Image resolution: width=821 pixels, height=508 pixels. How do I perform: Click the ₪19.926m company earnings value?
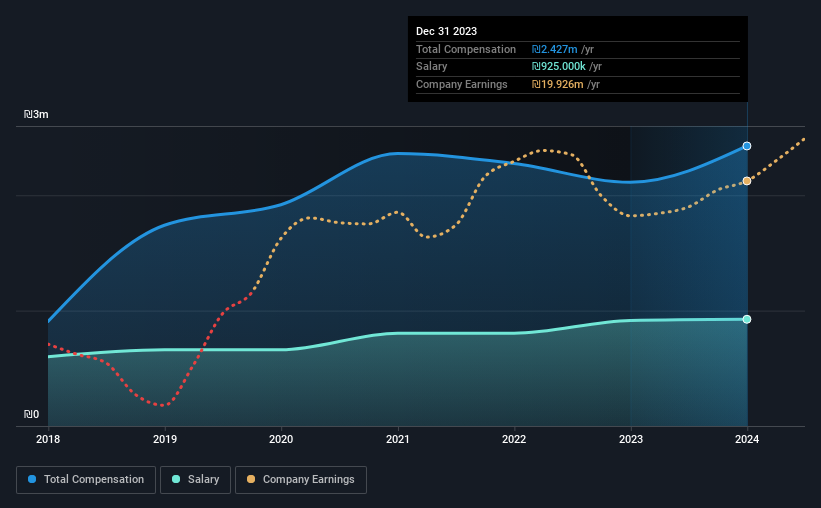[x=558, y=84]
